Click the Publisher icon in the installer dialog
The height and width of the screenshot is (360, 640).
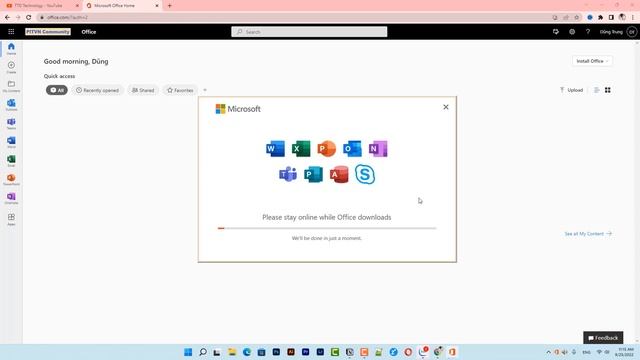pos(313,174)
